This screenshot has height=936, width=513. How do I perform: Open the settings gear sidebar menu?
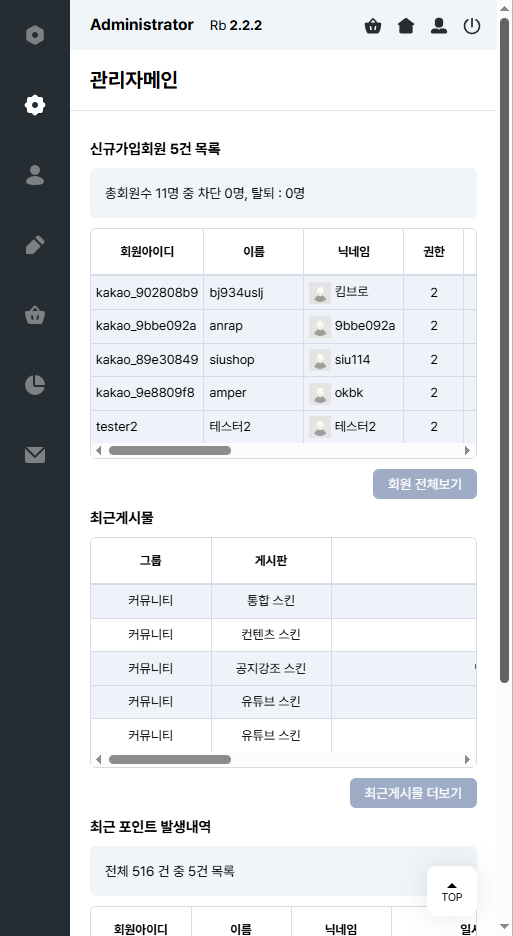pos(35,105)
